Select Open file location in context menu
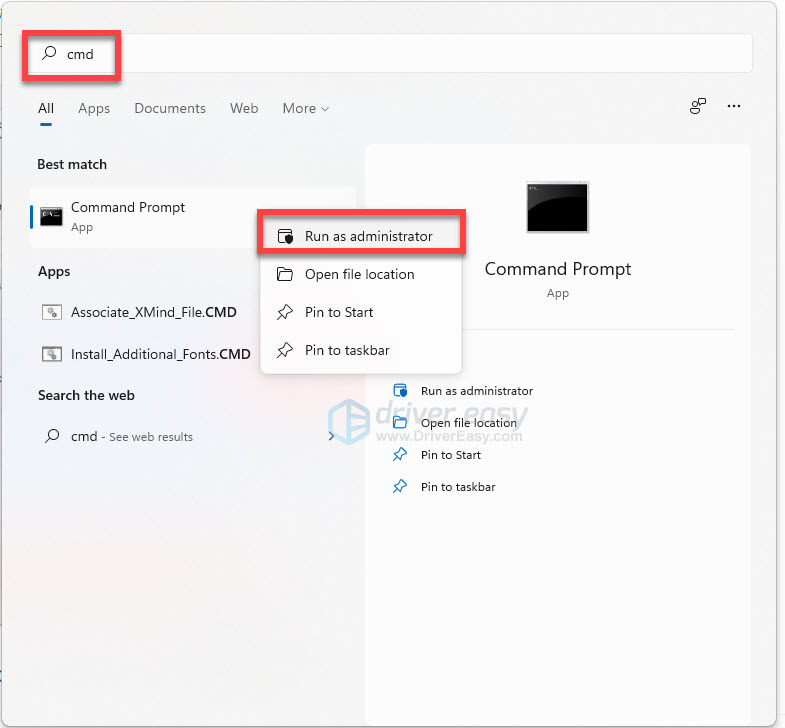This screenshot has height=728, width=785. (x=359, y=275)
